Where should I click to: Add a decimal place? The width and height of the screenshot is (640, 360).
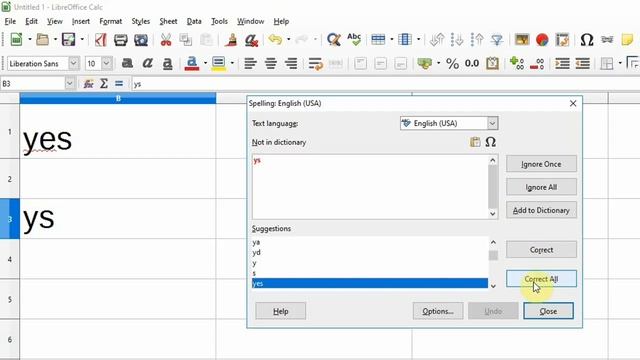517,63
